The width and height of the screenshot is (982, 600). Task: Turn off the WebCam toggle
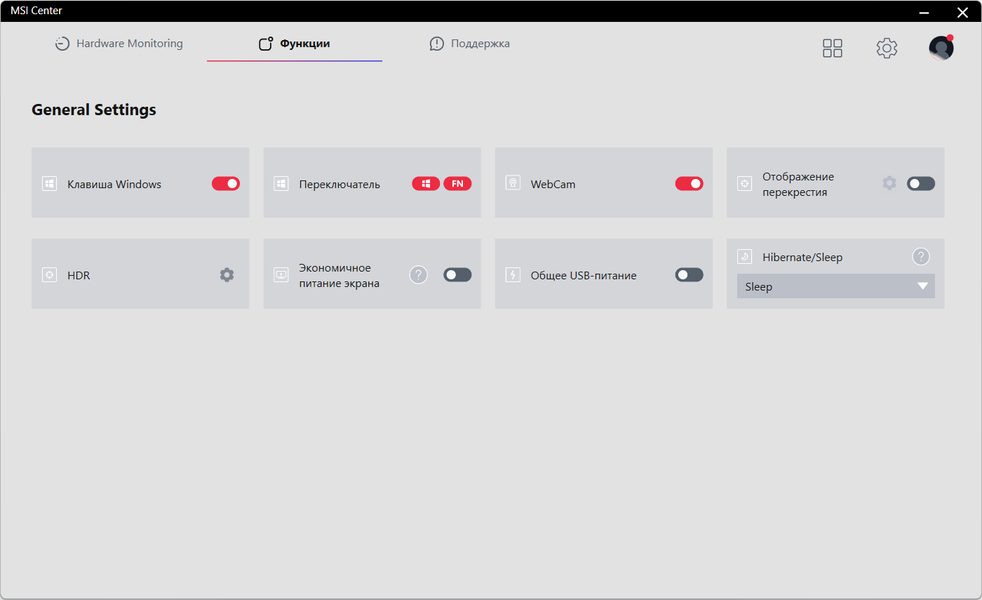click(x=690, y=184)
